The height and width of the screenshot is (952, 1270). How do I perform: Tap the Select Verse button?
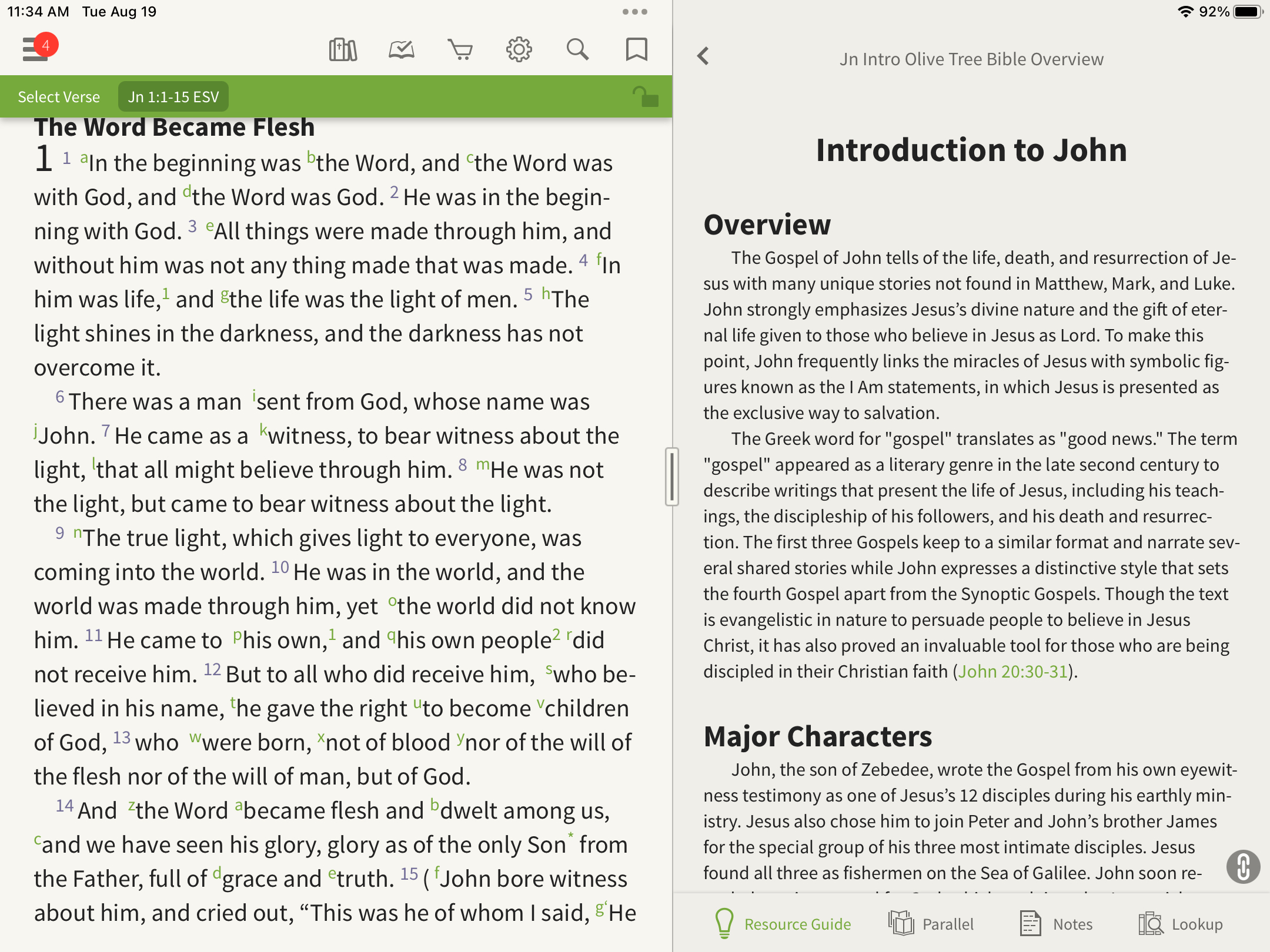click(59, 97)
